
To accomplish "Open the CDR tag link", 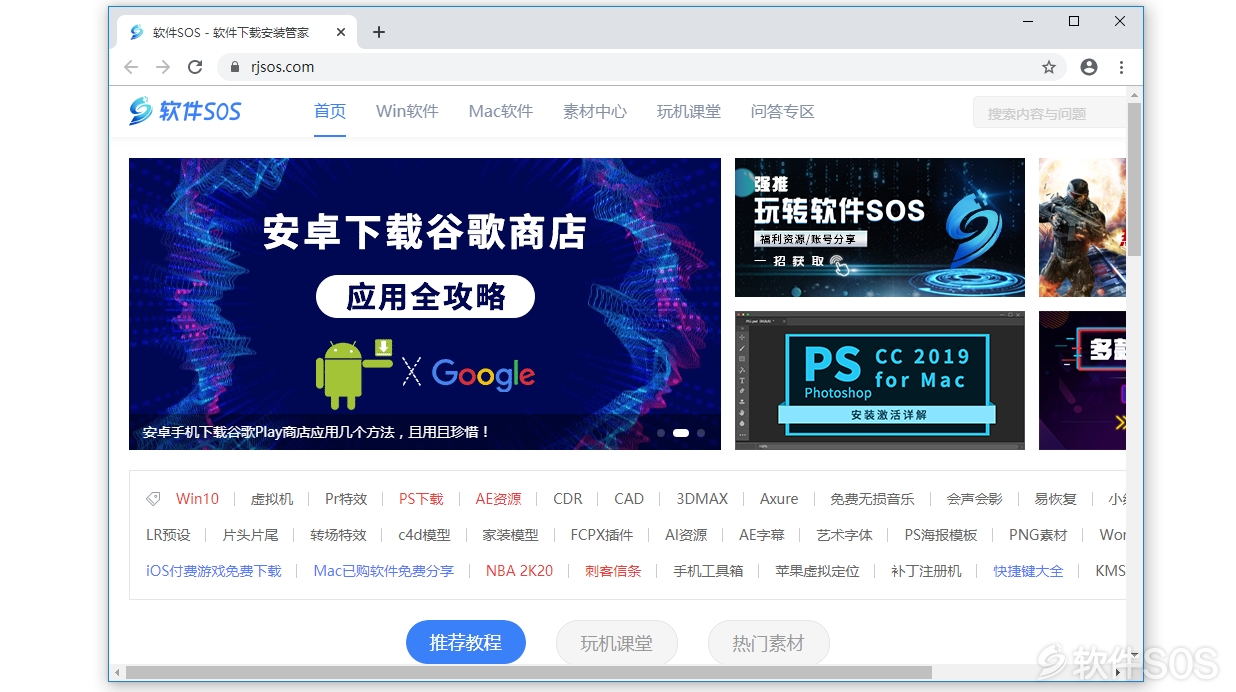I will coord(568,498).
